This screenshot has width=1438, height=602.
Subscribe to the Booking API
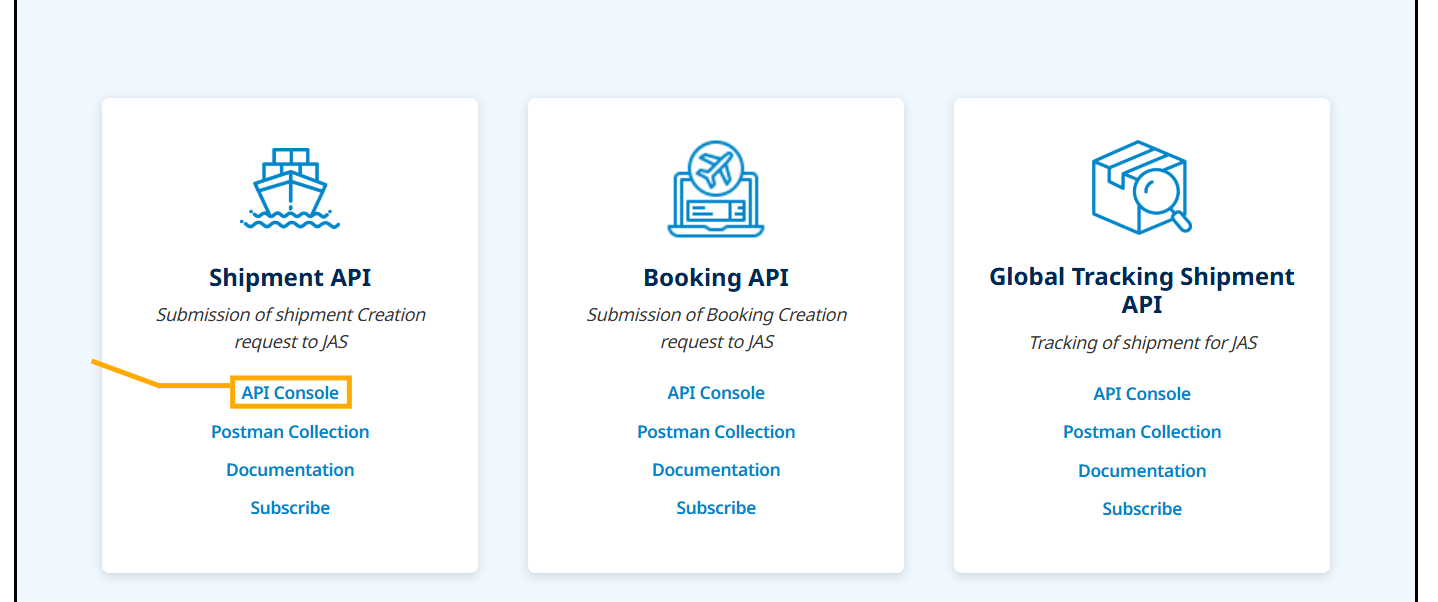tap(716, 508)
